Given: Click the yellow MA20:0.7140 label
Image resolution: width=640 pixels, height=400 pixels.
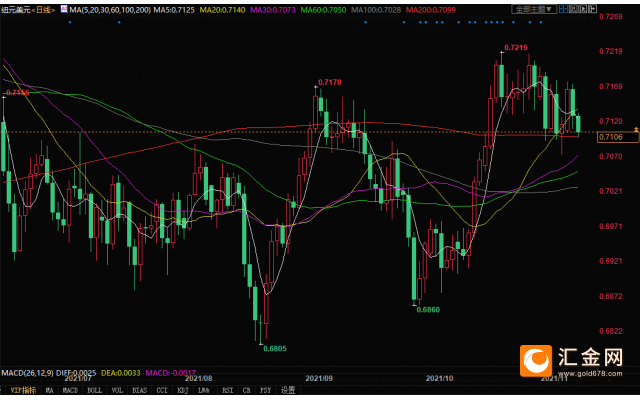Looking at the screenshot, I should click(x=222, y=9).
